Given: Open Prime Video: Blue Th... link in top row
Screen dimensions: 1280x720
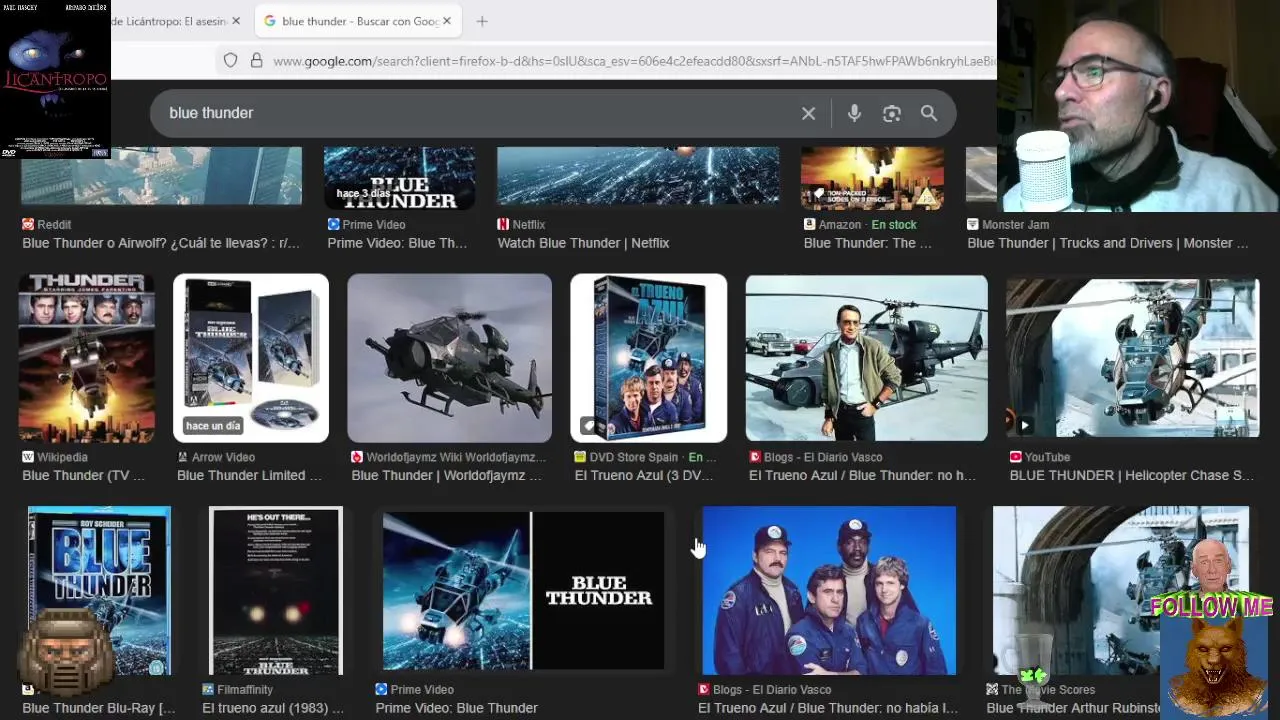Looking at the screenshot, I should tap(397, 243).
